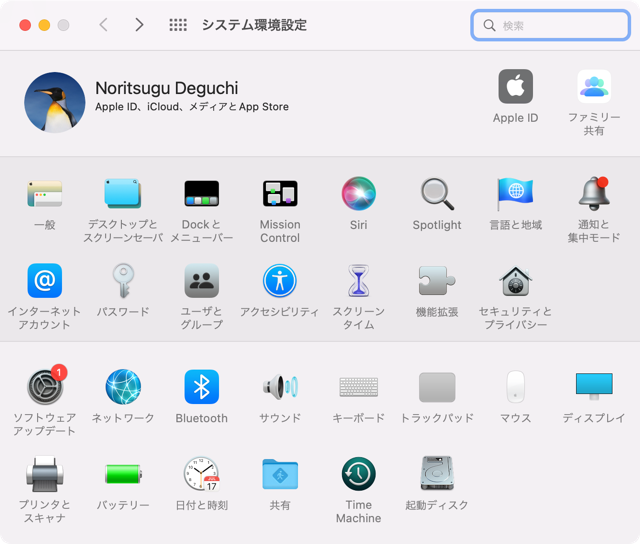The width and height of the screenshot is (640, 544).
Task: Open インターネットアカウント pane
Action: [x=44, y=281]
